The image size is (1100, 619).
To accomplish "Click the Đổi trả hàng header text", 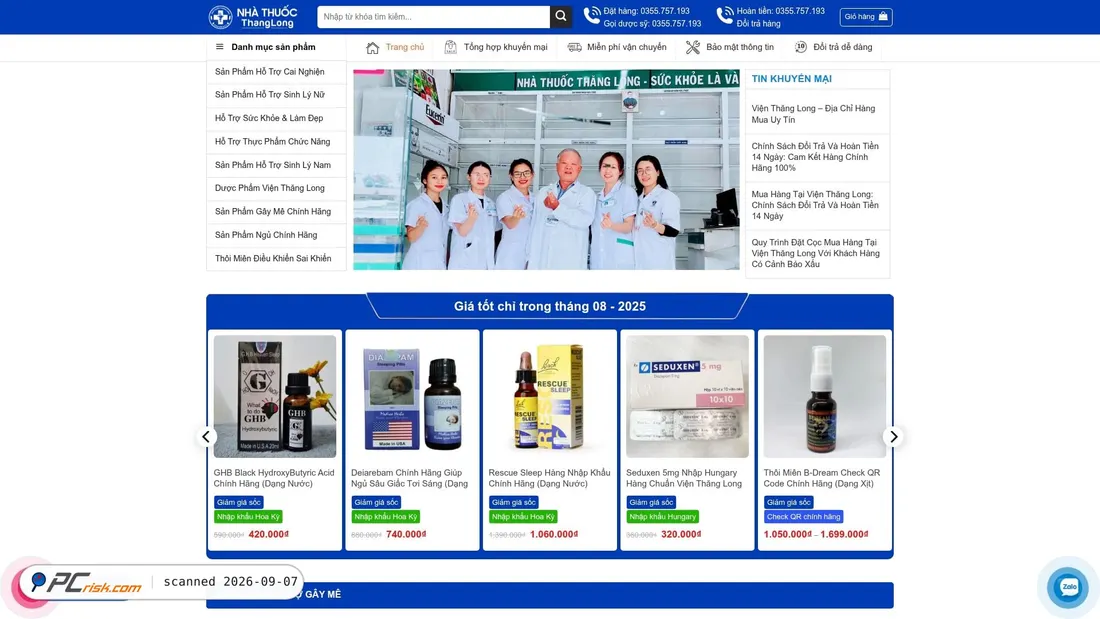I will point(758,23).
